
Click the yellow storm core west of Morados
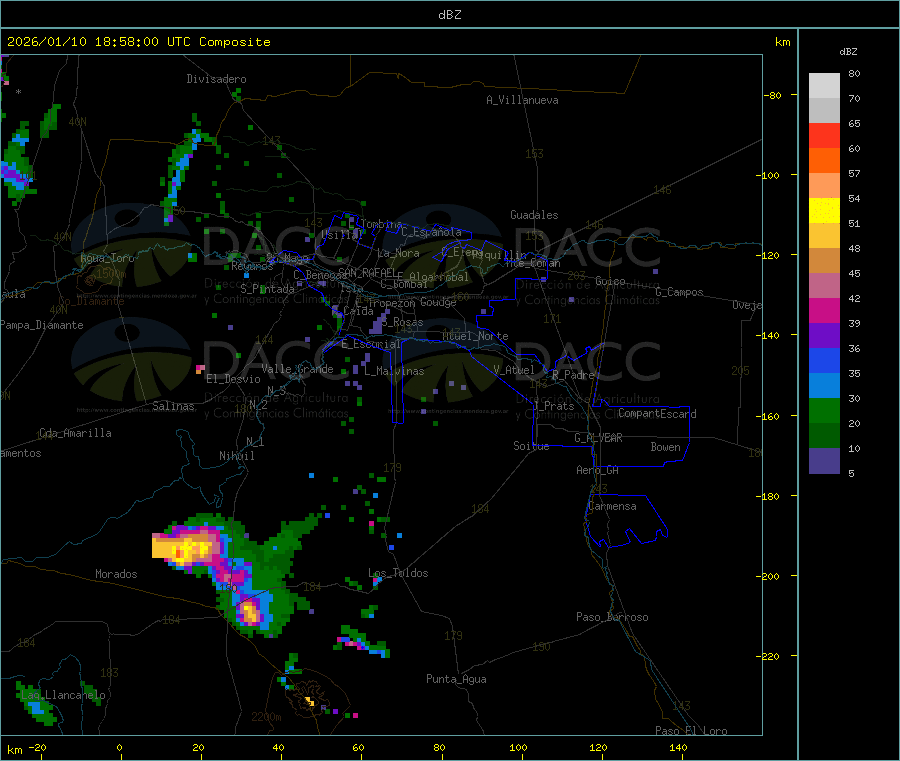pyautogui.click(x=185, y=549)
